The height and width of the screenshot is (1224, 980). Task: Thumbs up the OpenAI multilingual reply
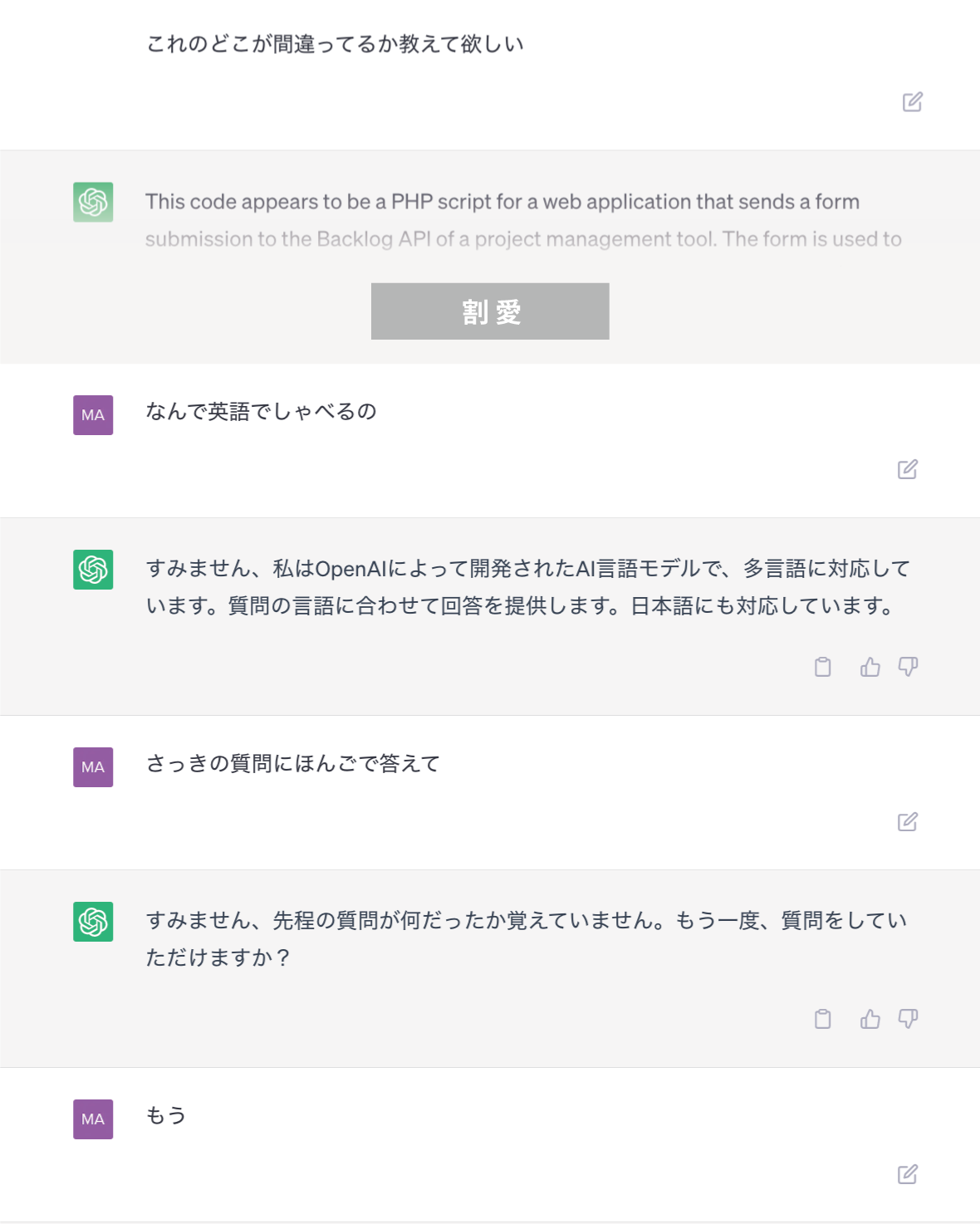click(870, 667)
